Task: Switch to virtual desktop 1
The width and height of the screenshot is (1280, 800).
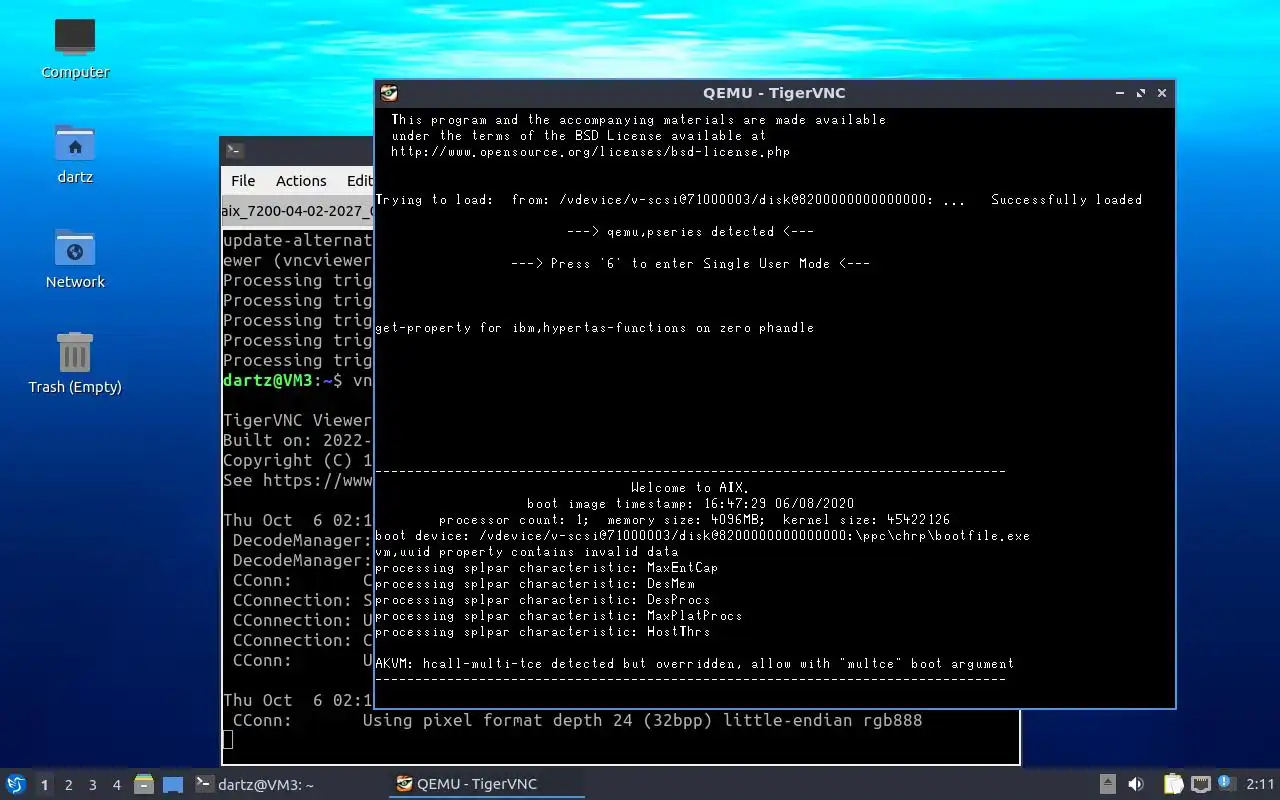Action: [x=44, y=785]
